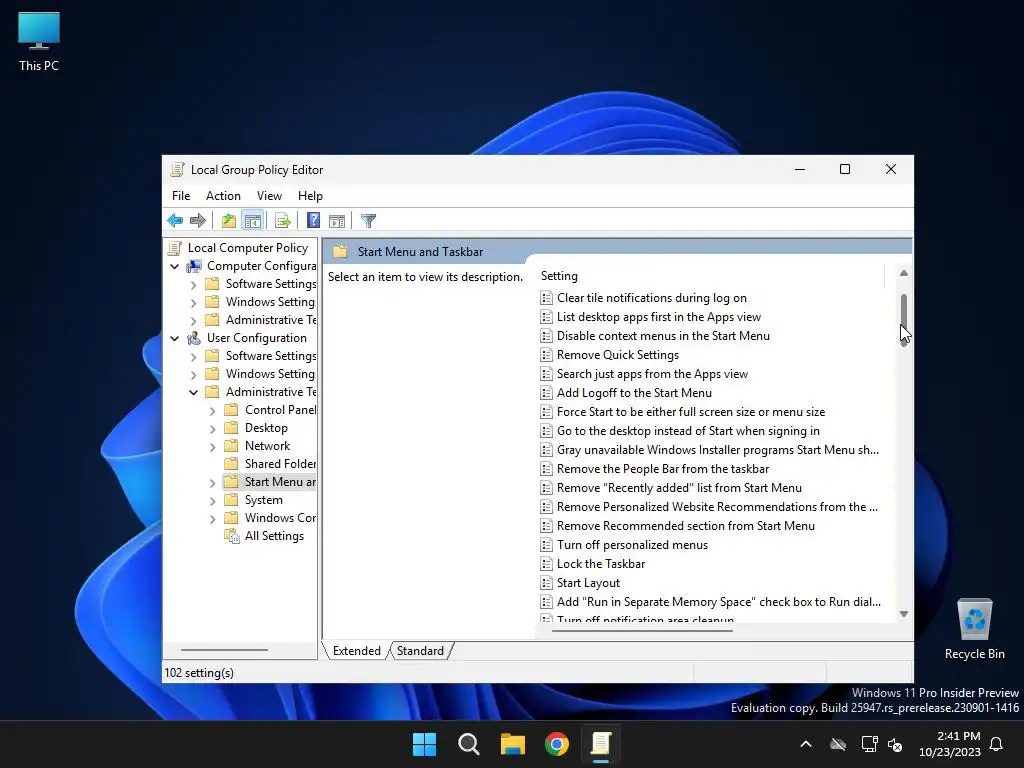Click the blue Help toolbar icon
The height and width of the screenshot is (768, 1024).
313,221
